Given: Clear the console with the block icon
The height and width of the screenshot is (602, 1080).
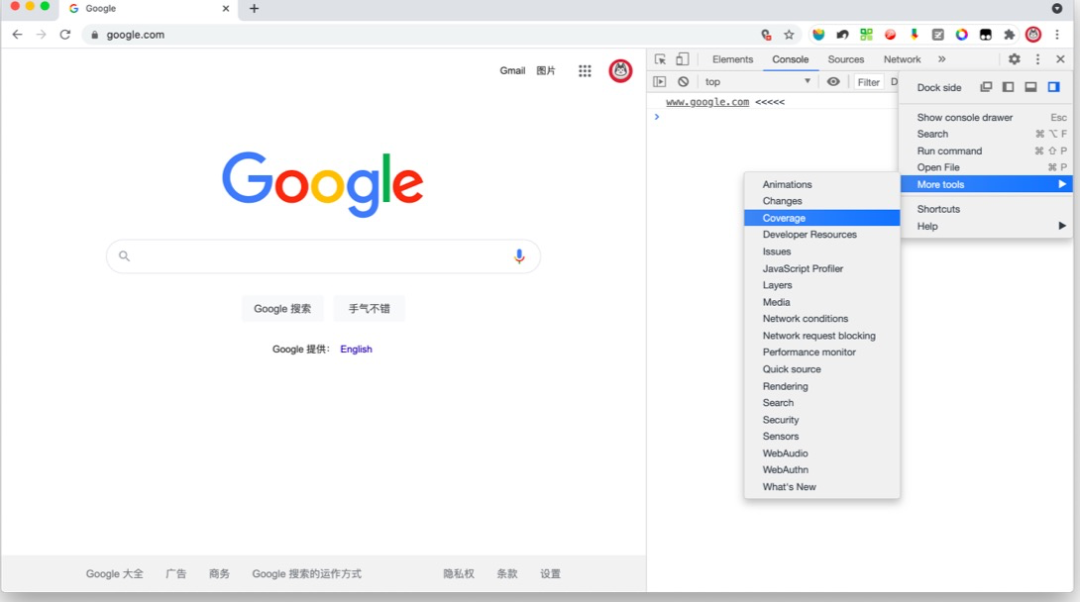Looking at the screenshot, I should 683,81.
